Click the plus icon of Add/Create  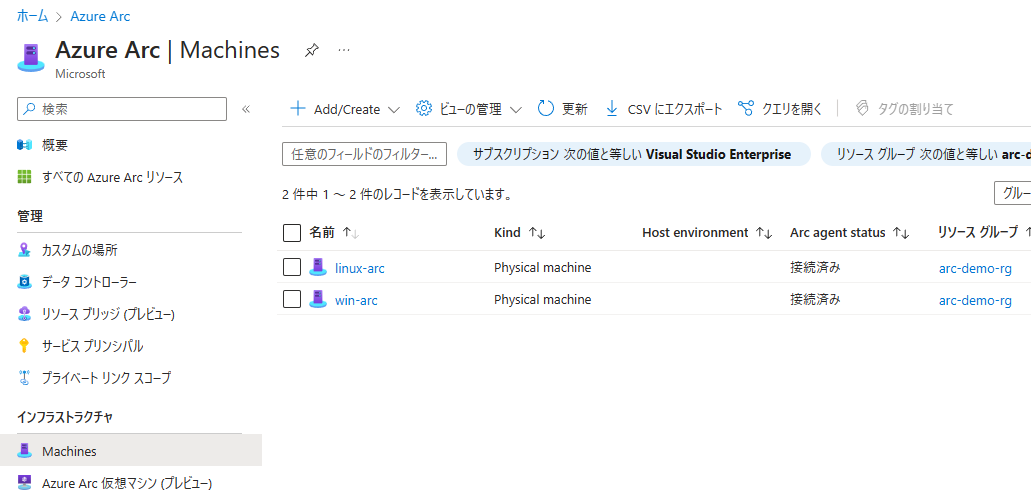[298, 109]
